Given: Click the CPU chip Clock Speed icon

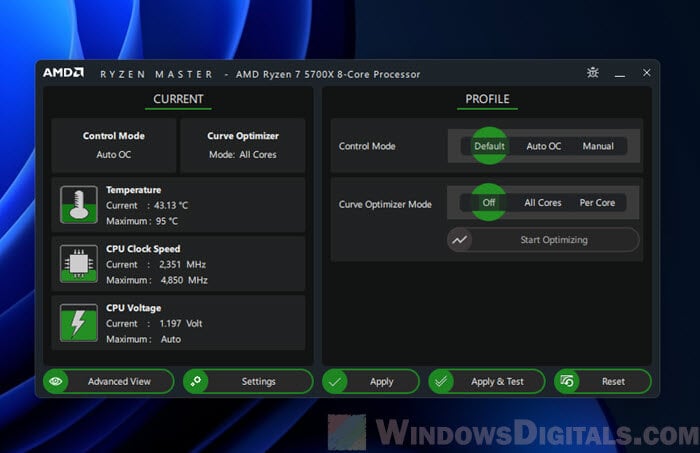Looking at the screenshot, I should click(x=79, y=264).
